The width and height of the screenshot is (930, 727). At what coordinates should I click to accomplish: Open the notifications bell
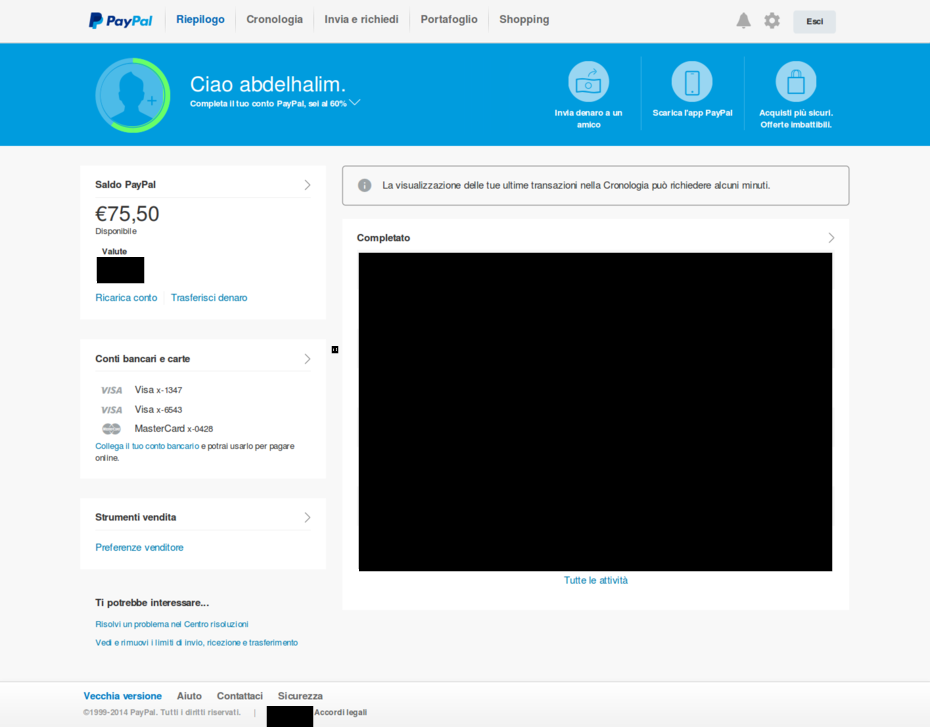click(x=743, y=21)
